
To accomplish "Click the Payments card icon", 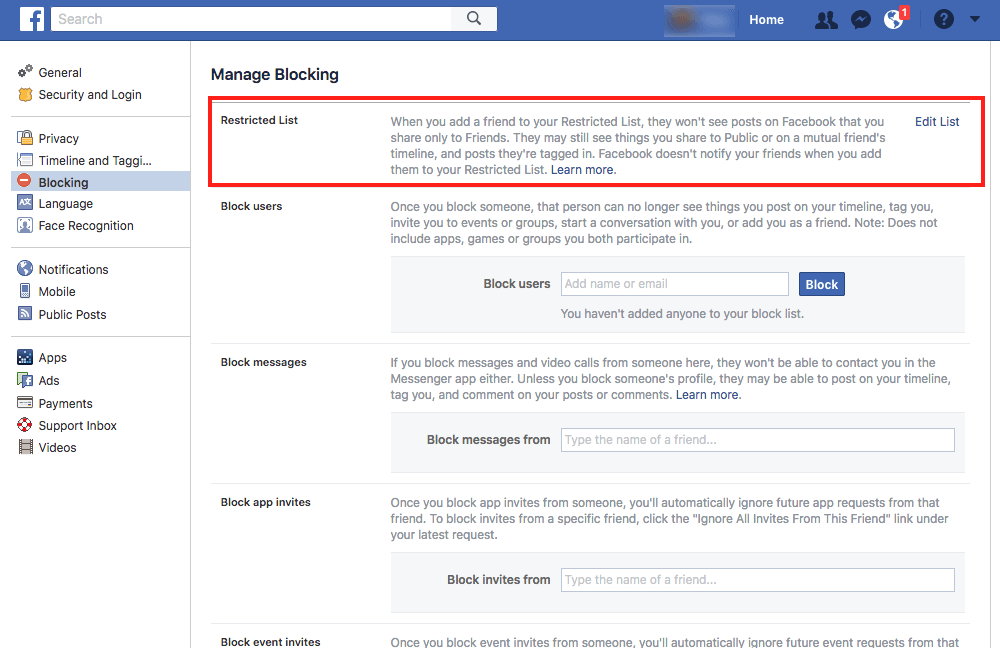I will click(25, 402).
